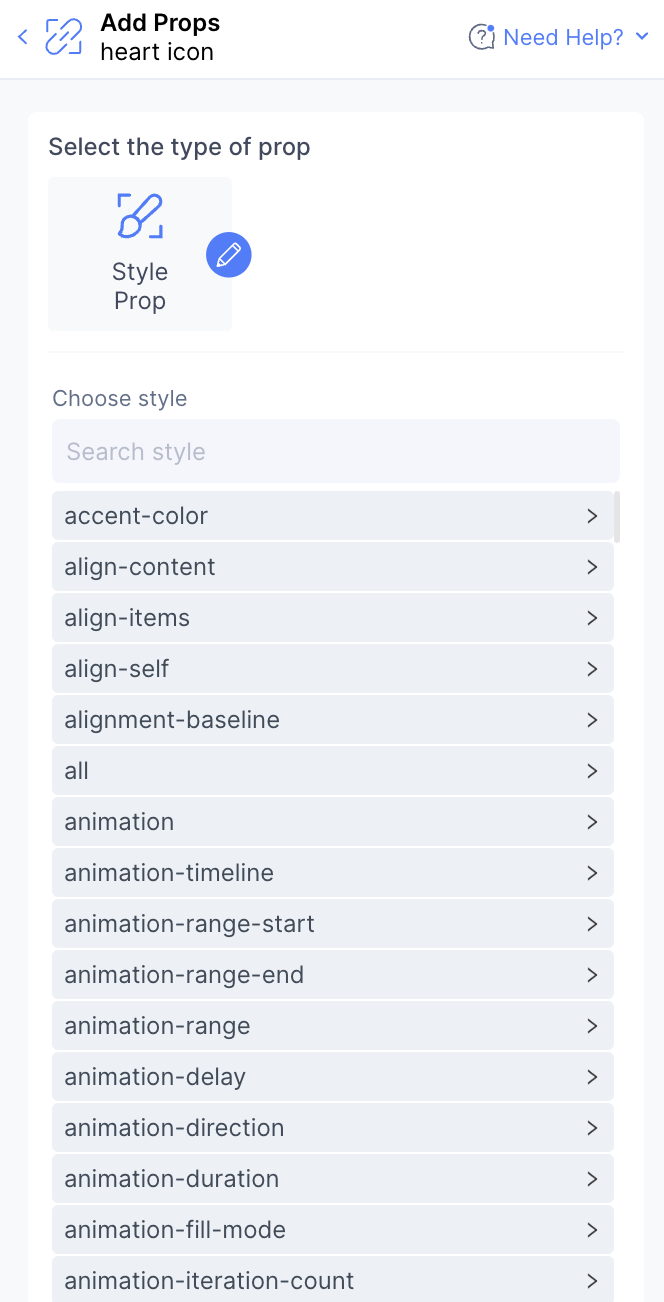664x1302 pixels.
Task: Select the align-content style
Action: [332, 566]
